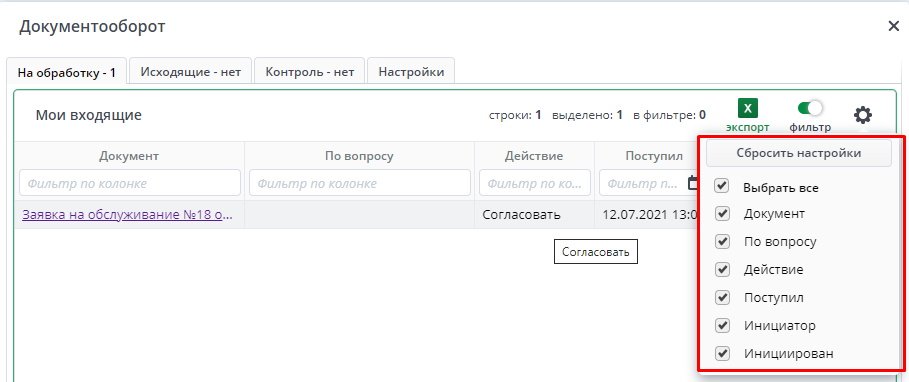The height and width of the screenshot is (382, 909).
Task: Close the Документооборот dialog
Action: coord(893,26)
